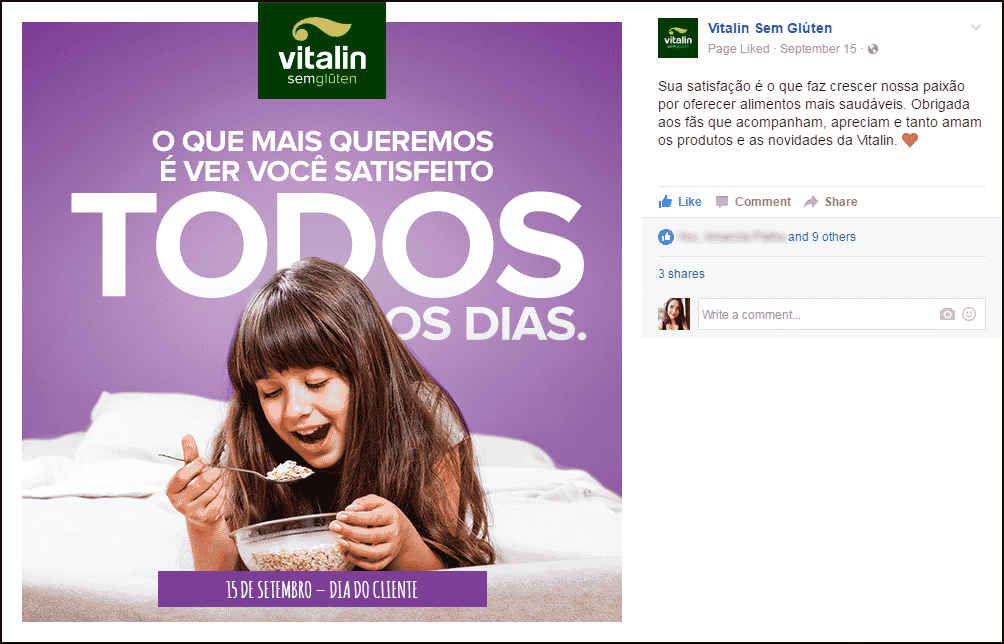
Task: Open the emoji smiley picker
Action: (969, 314)
